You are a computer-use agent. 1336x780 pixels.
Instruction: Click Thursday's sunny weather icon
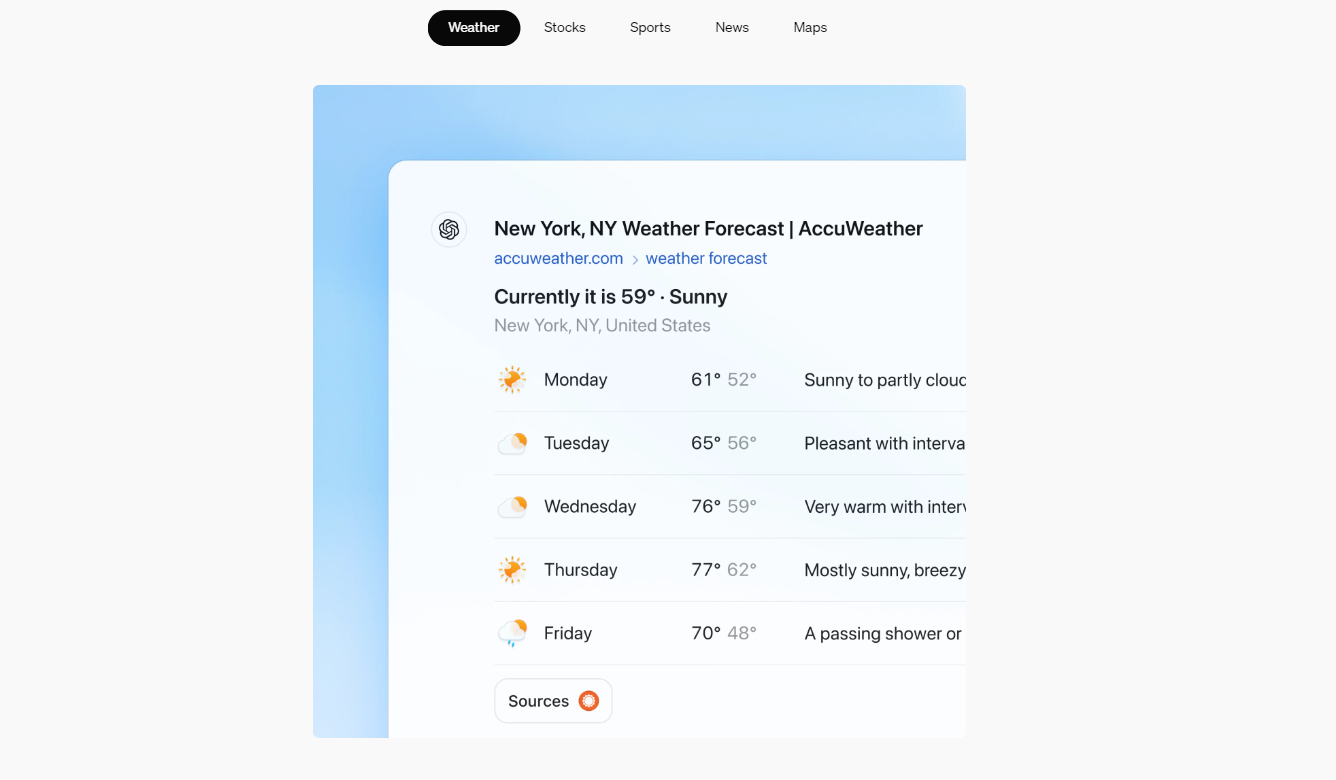coord(512,570)
